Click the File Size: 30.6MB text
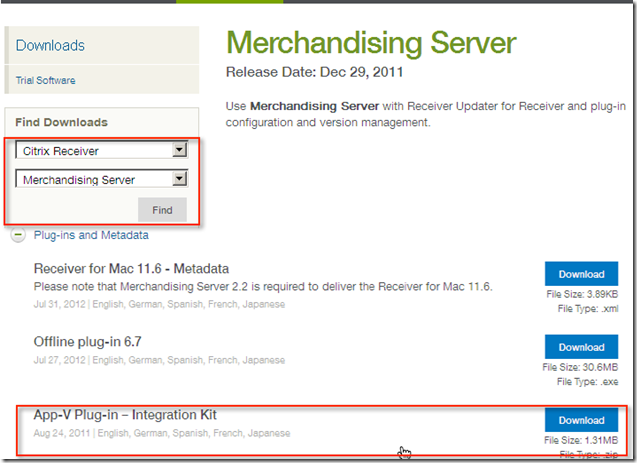This screenshot has height=463, width=637. 580,367
